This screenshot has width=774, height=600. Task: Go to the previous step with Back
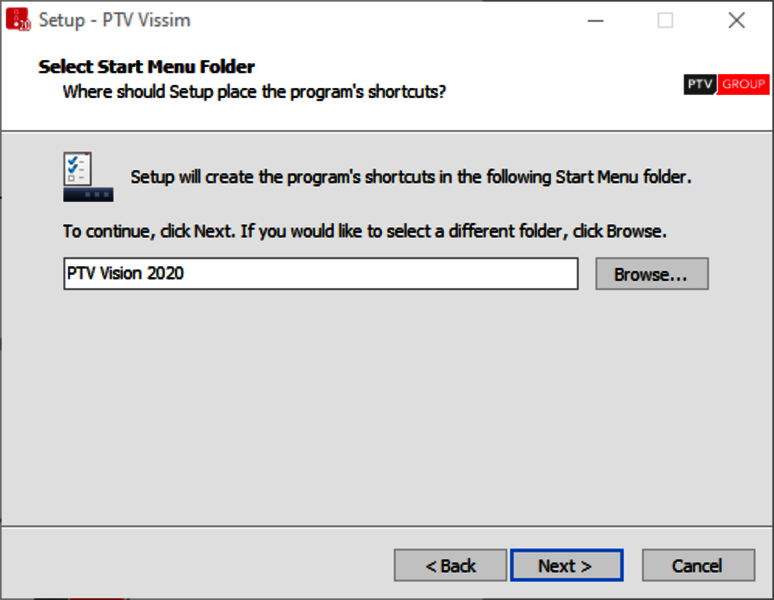450,565
